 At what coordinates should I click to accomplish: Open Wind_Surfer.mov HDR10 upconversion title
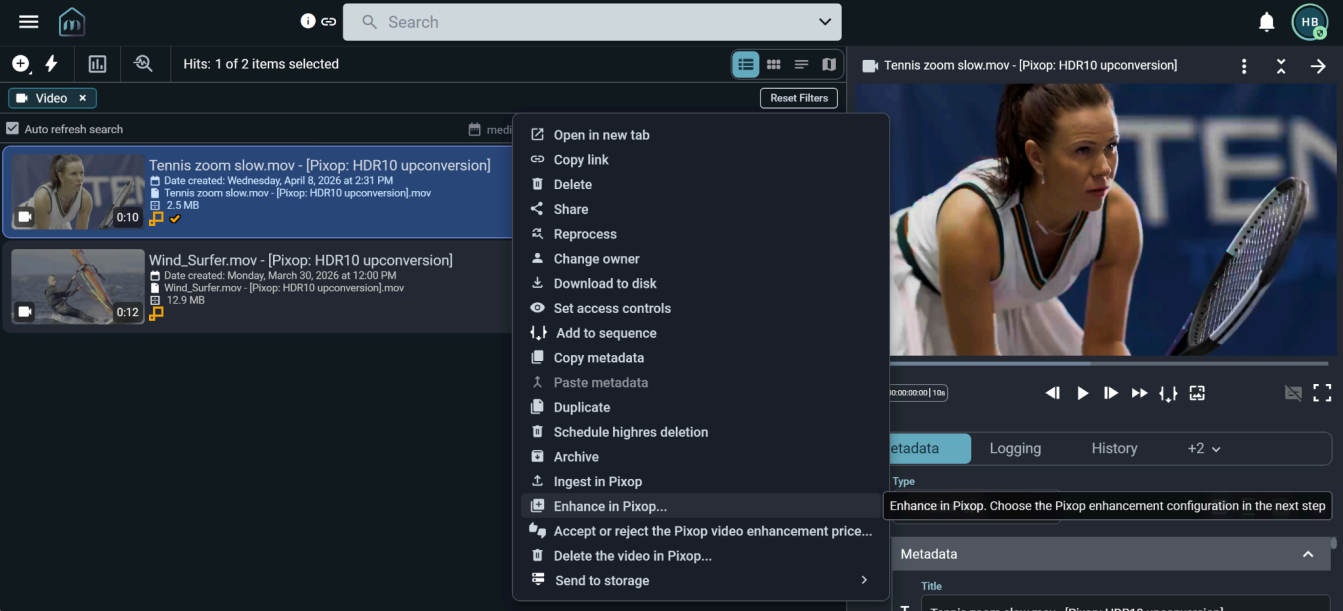(x=301, y=260)
